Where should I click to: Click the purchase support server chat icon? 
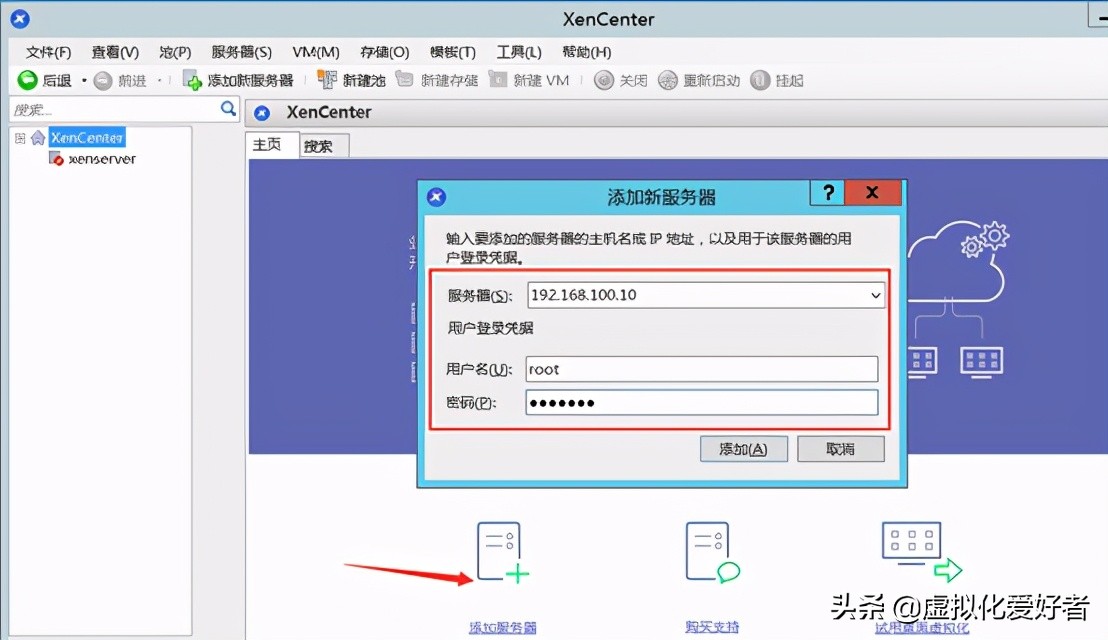[712, 552]
